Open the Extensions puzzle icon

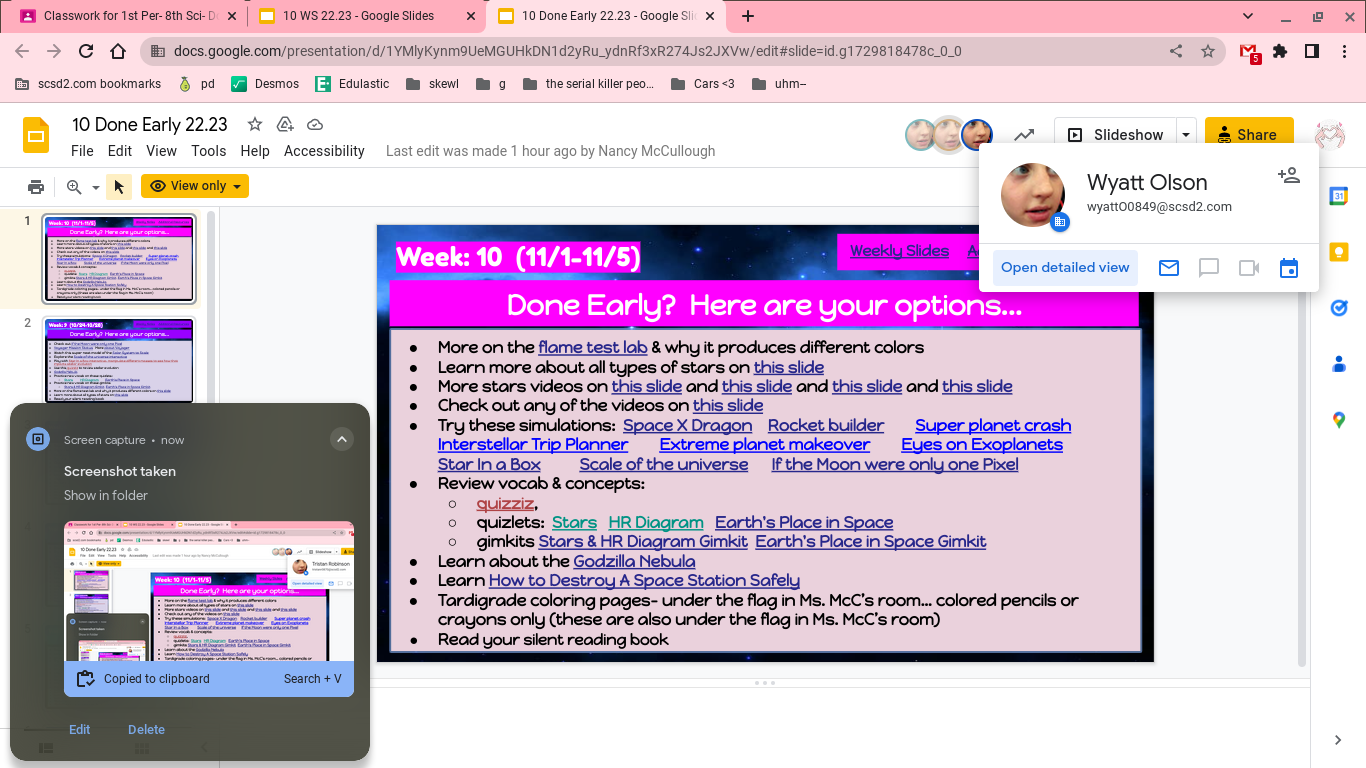point(1280,51)
